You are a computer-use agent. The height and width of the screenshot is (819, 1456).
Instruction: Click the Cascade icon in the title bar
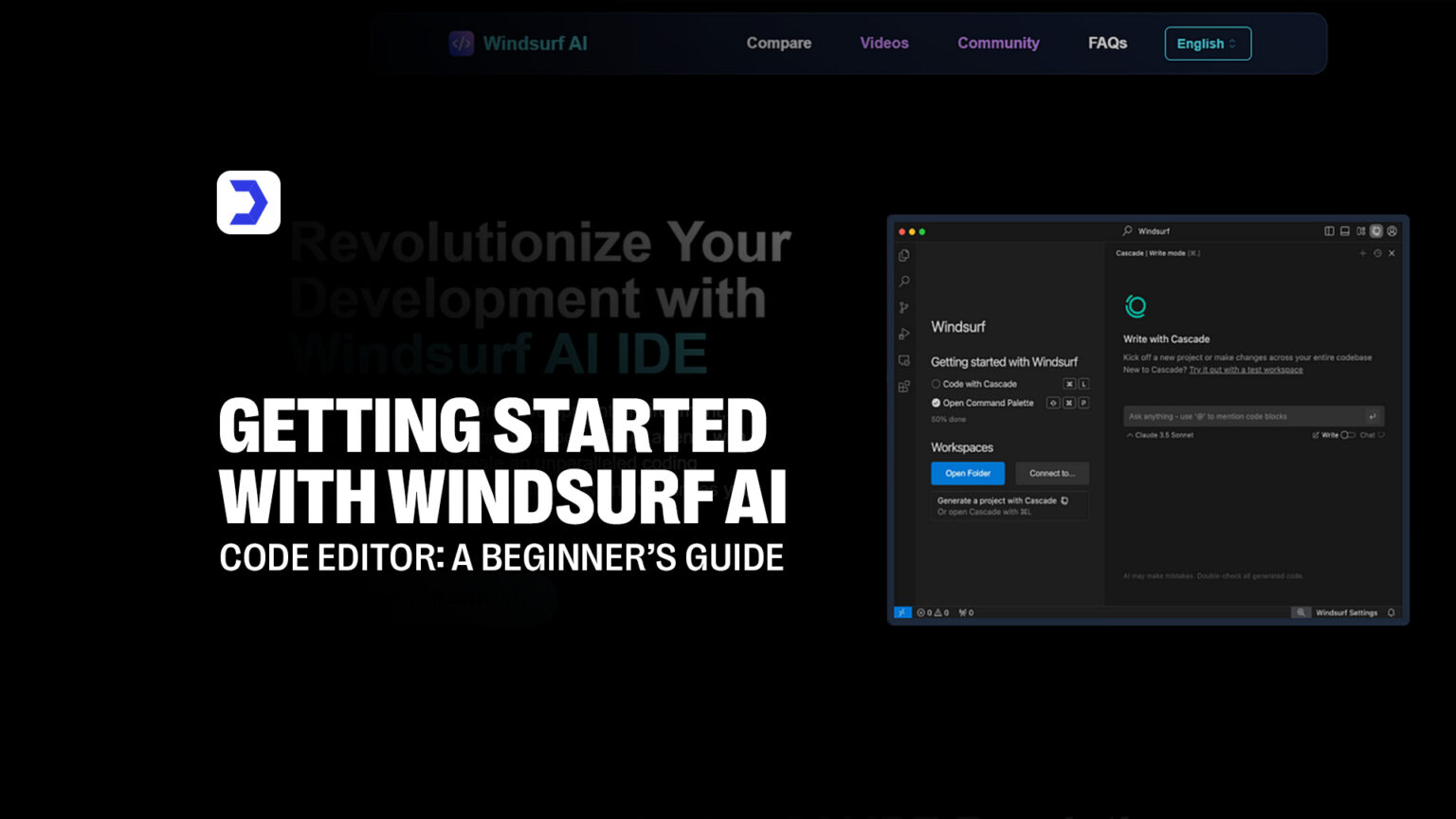click(x=1376, y=231)
